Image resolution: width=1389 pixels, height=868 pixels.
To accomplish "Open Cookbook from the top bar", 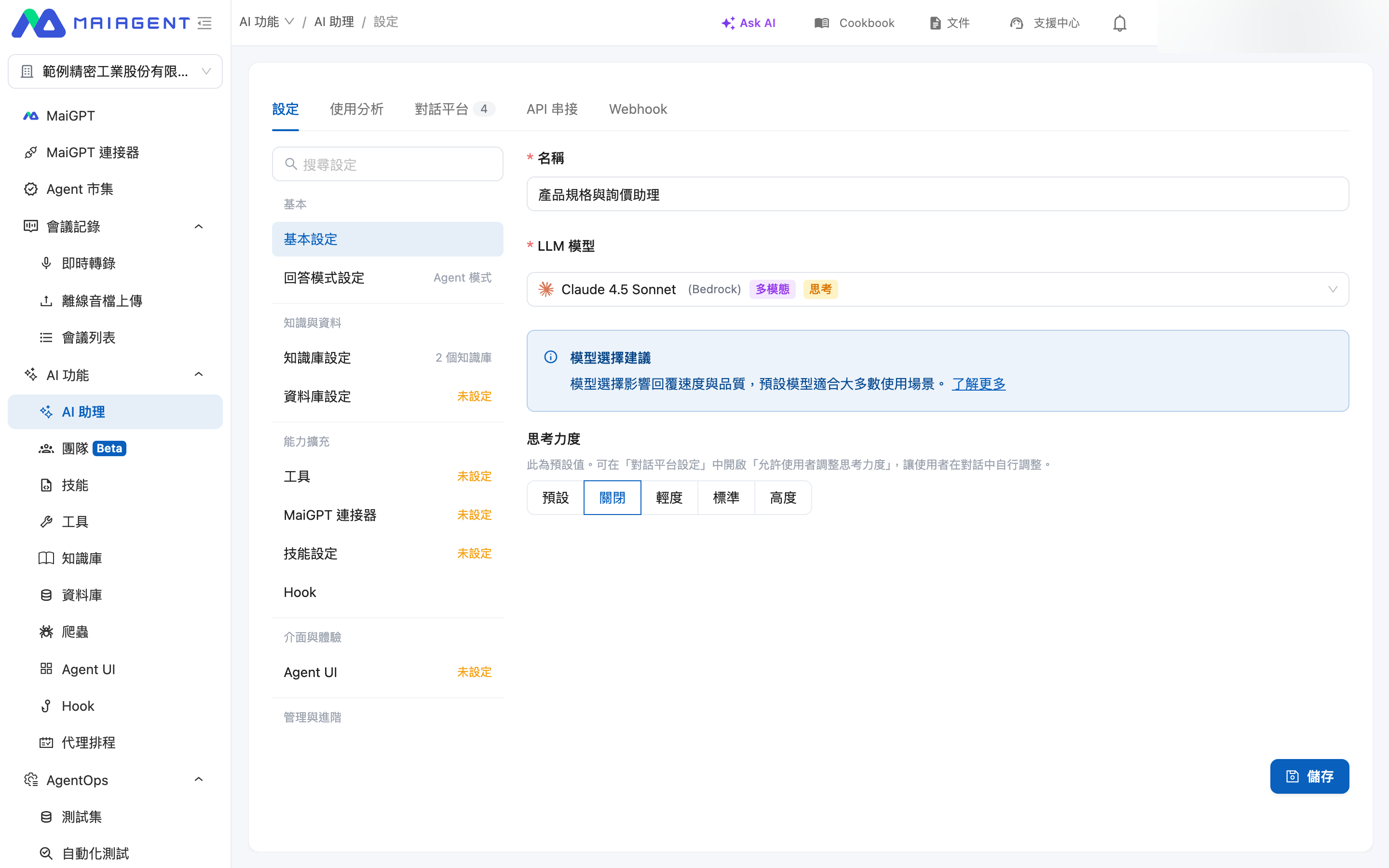I will click(x=854, y=23).
